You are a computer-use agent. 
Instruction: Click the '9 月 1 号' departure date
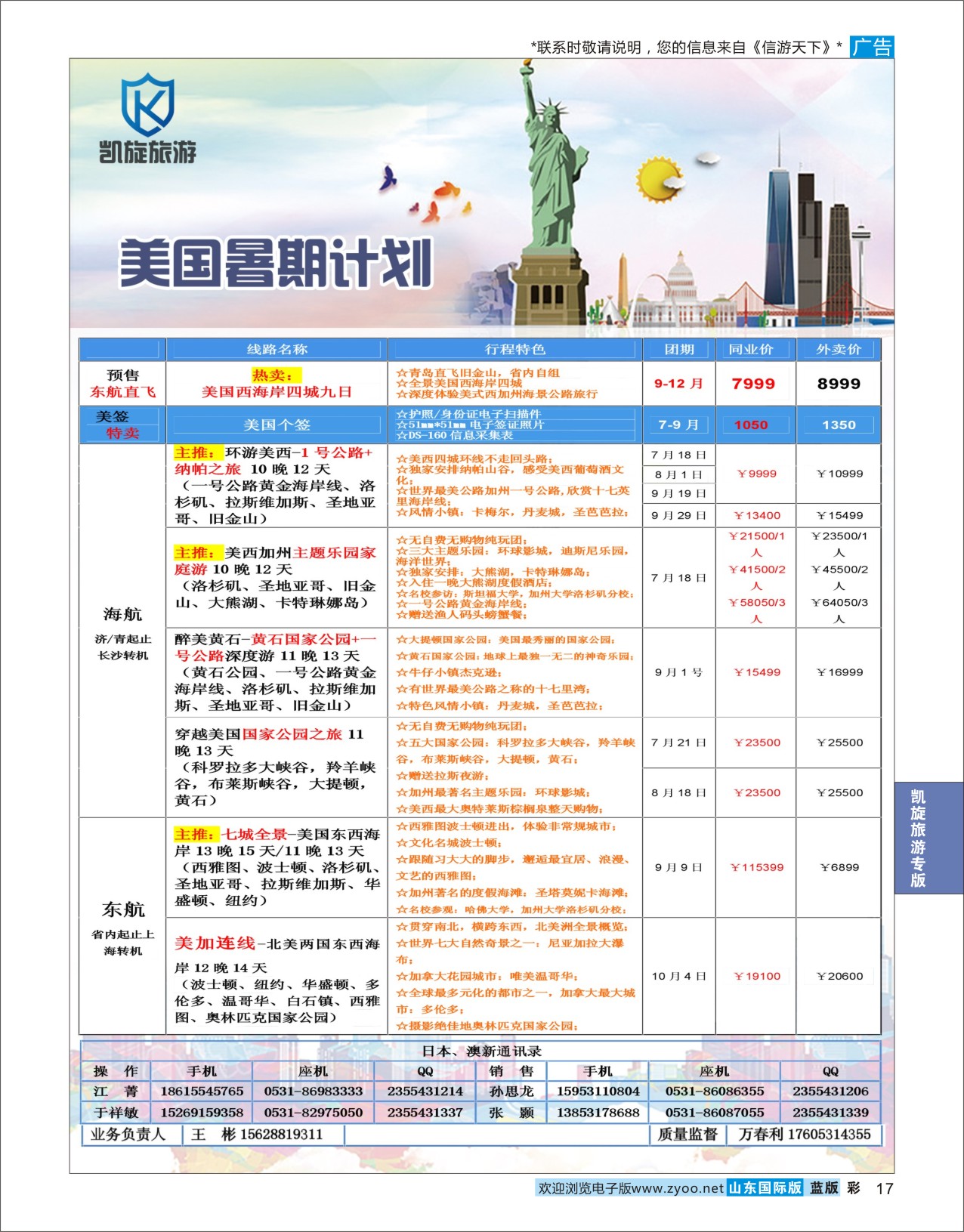[x=678, y=672]
